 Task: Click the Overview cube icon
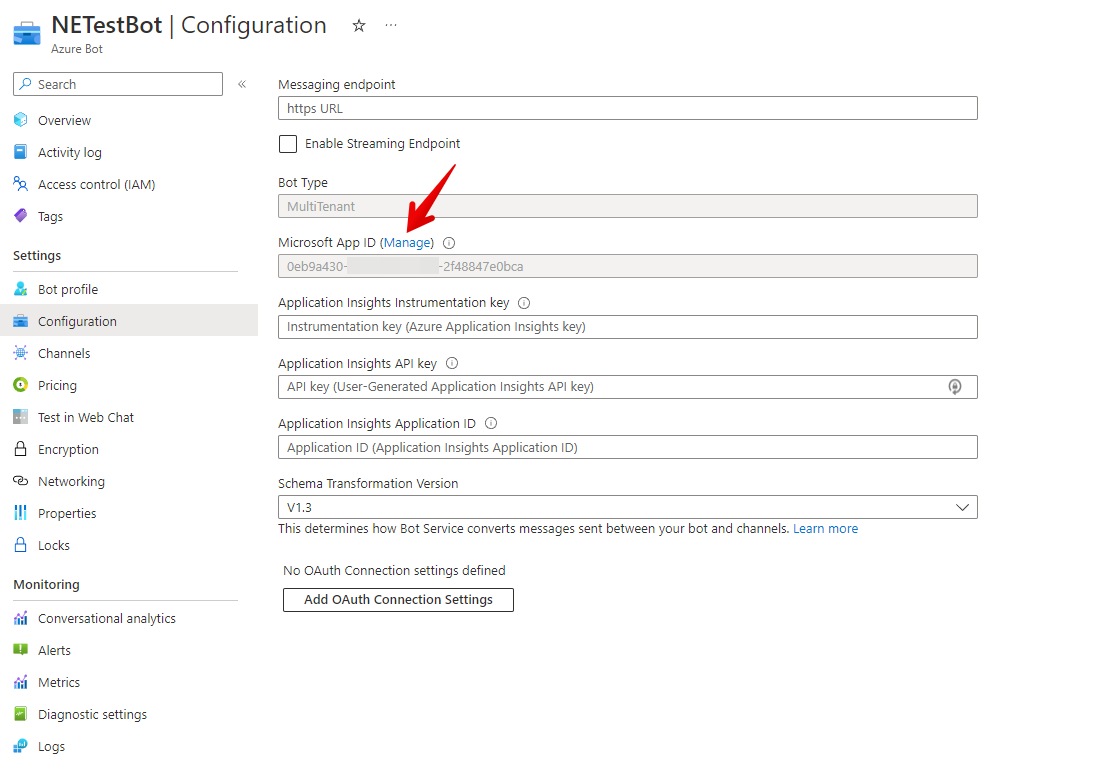21,120
